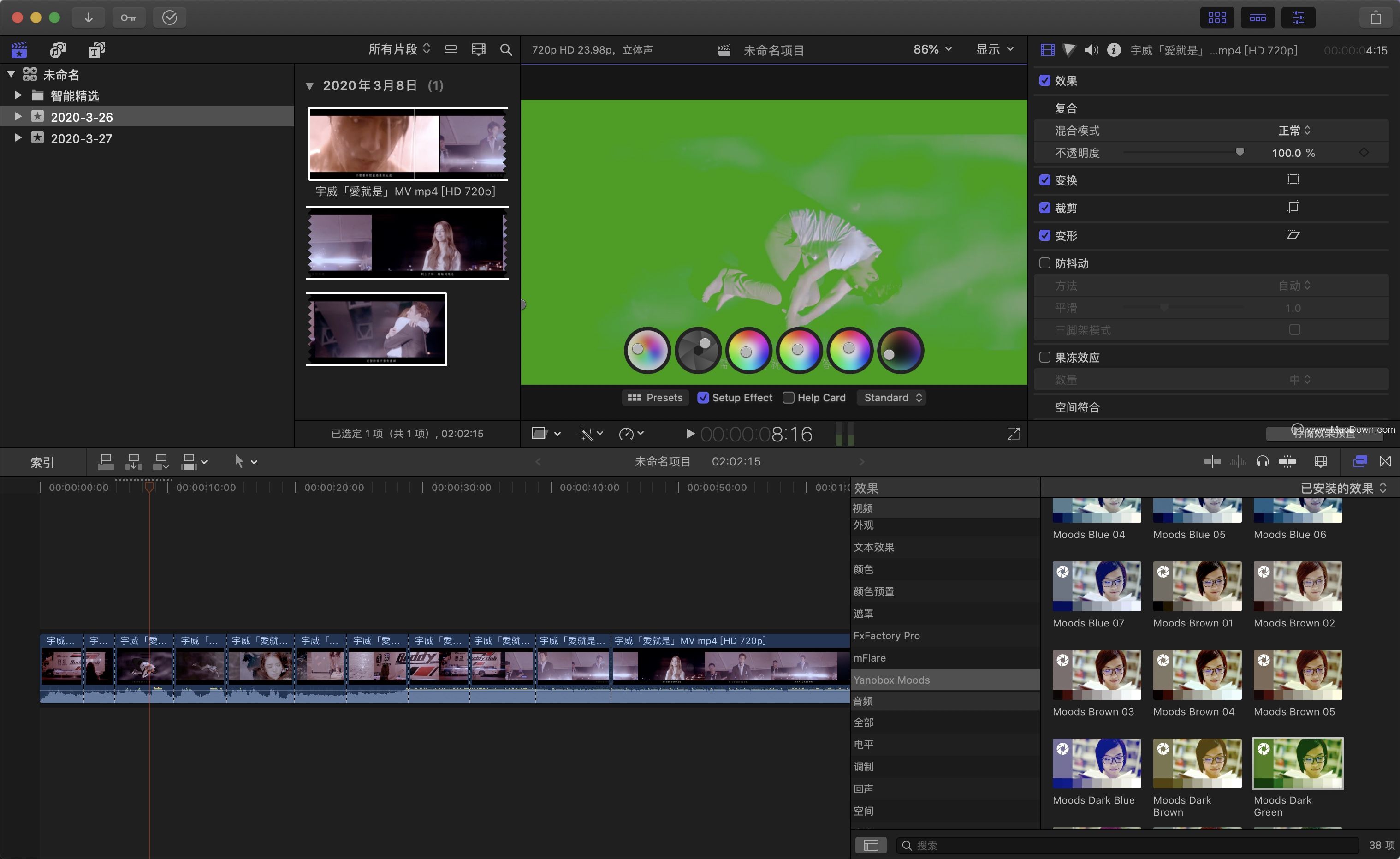Click the Presets button
This screenshot has width=1400, height=859.
tap(655, 397)
